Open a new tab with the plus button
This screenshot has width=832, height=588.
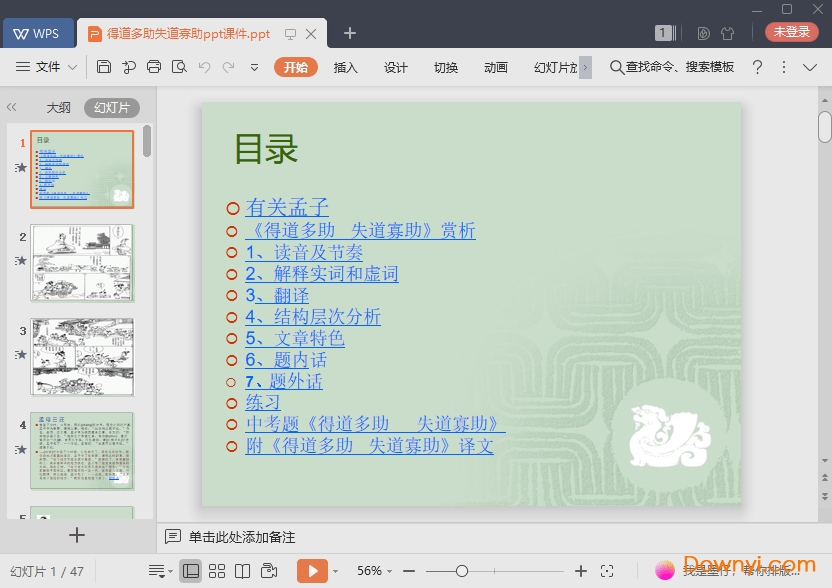(349, 33)
